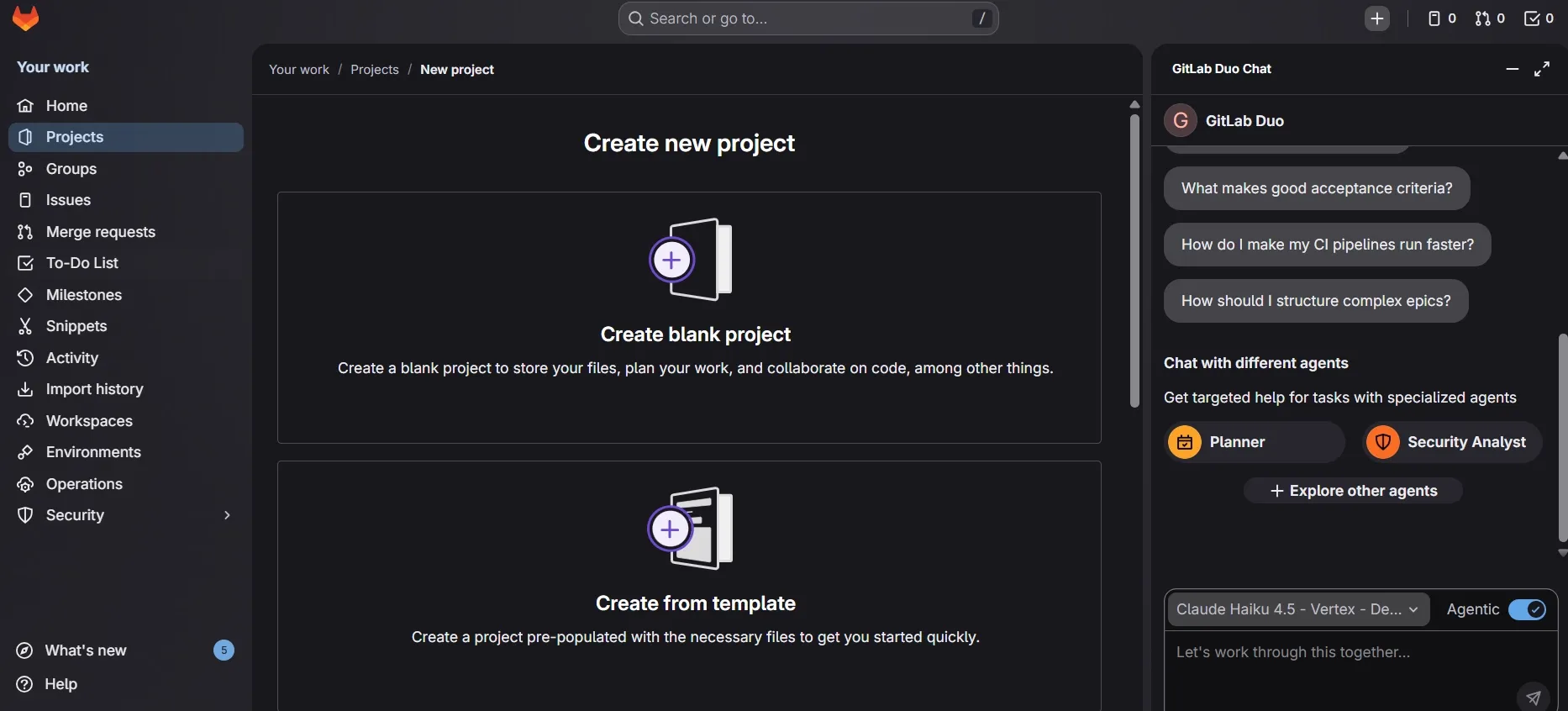Click the Import history download icon
The width and height of the screenshot is (1568, 711).
click(25, 389)
